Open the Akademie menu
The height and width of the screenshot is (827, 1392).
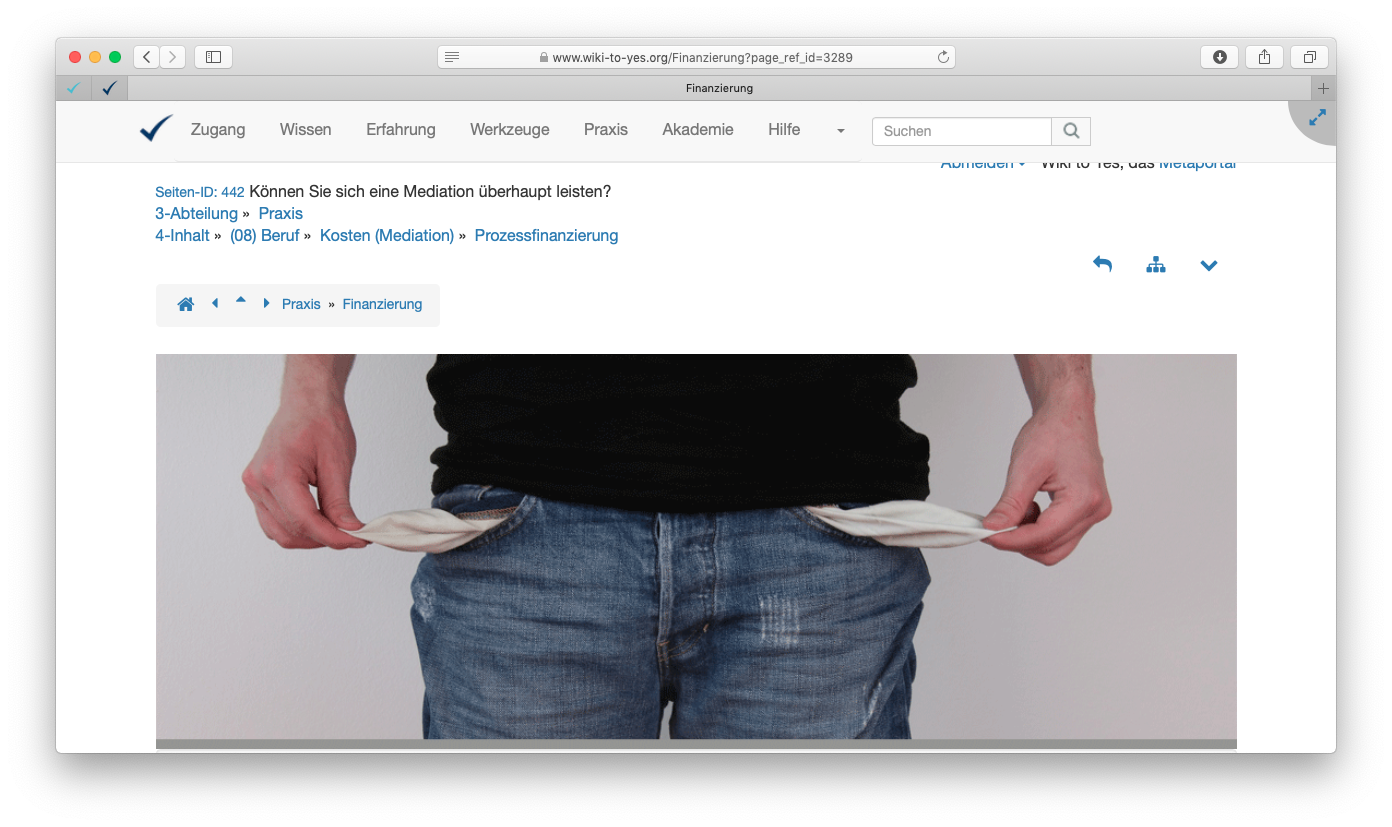(x=697, y=129)
